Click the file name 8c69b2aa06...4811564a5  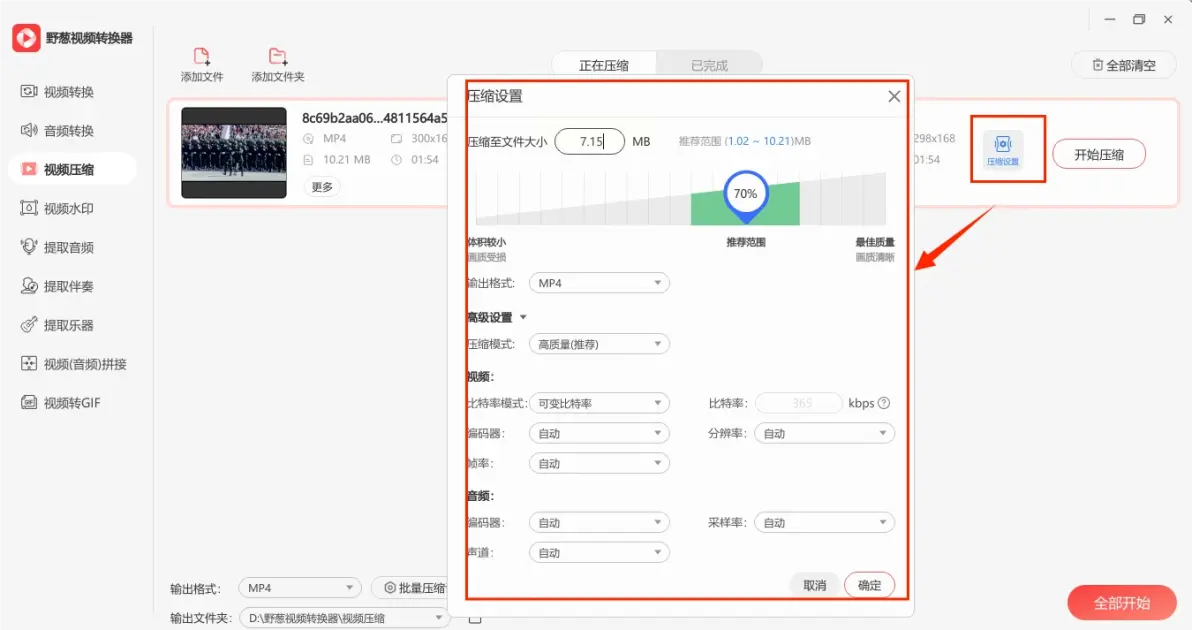pos(375,118)
